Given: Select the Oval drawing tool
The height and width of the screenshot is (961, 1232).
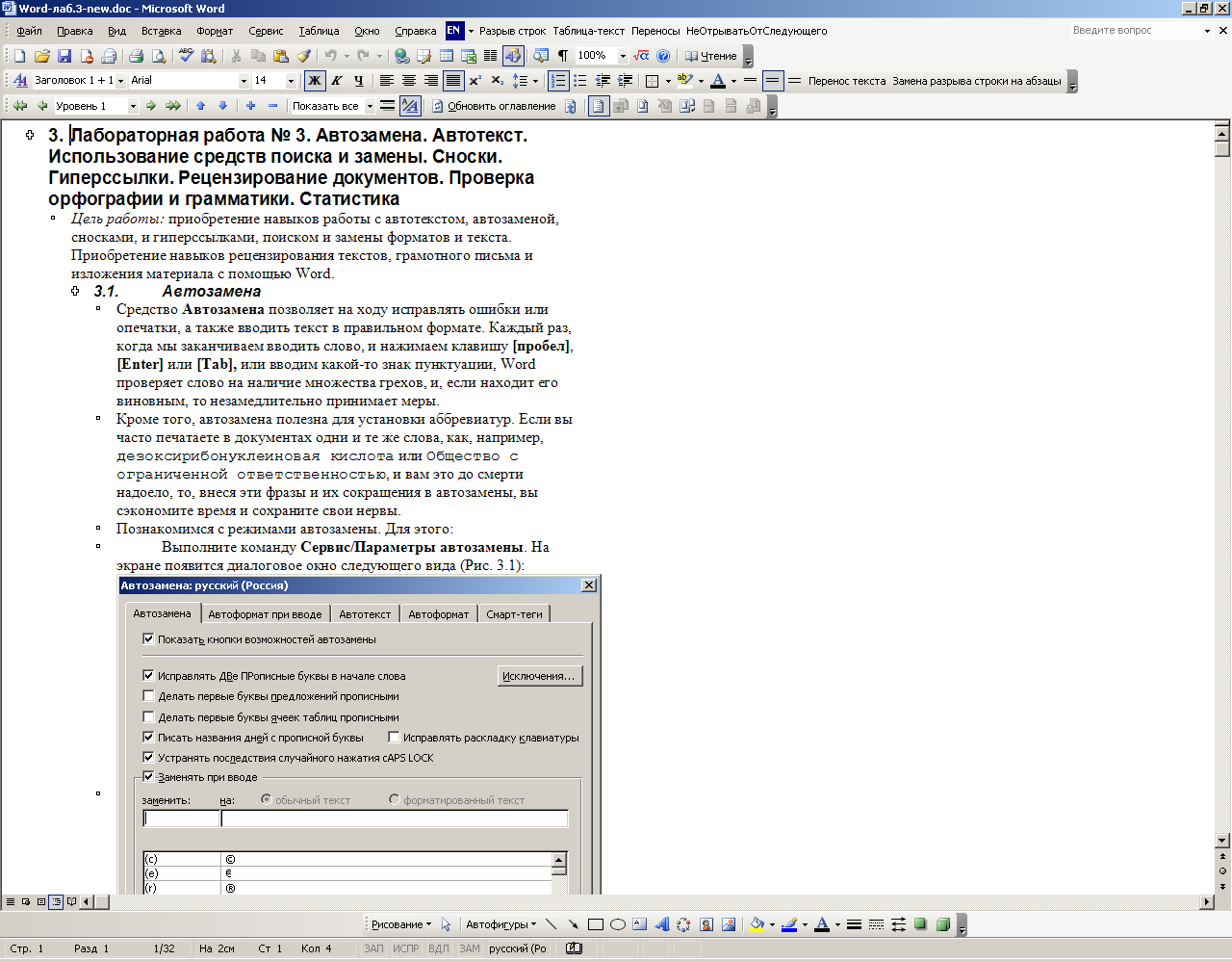Looking at the screenshot, I should point(618,924).
